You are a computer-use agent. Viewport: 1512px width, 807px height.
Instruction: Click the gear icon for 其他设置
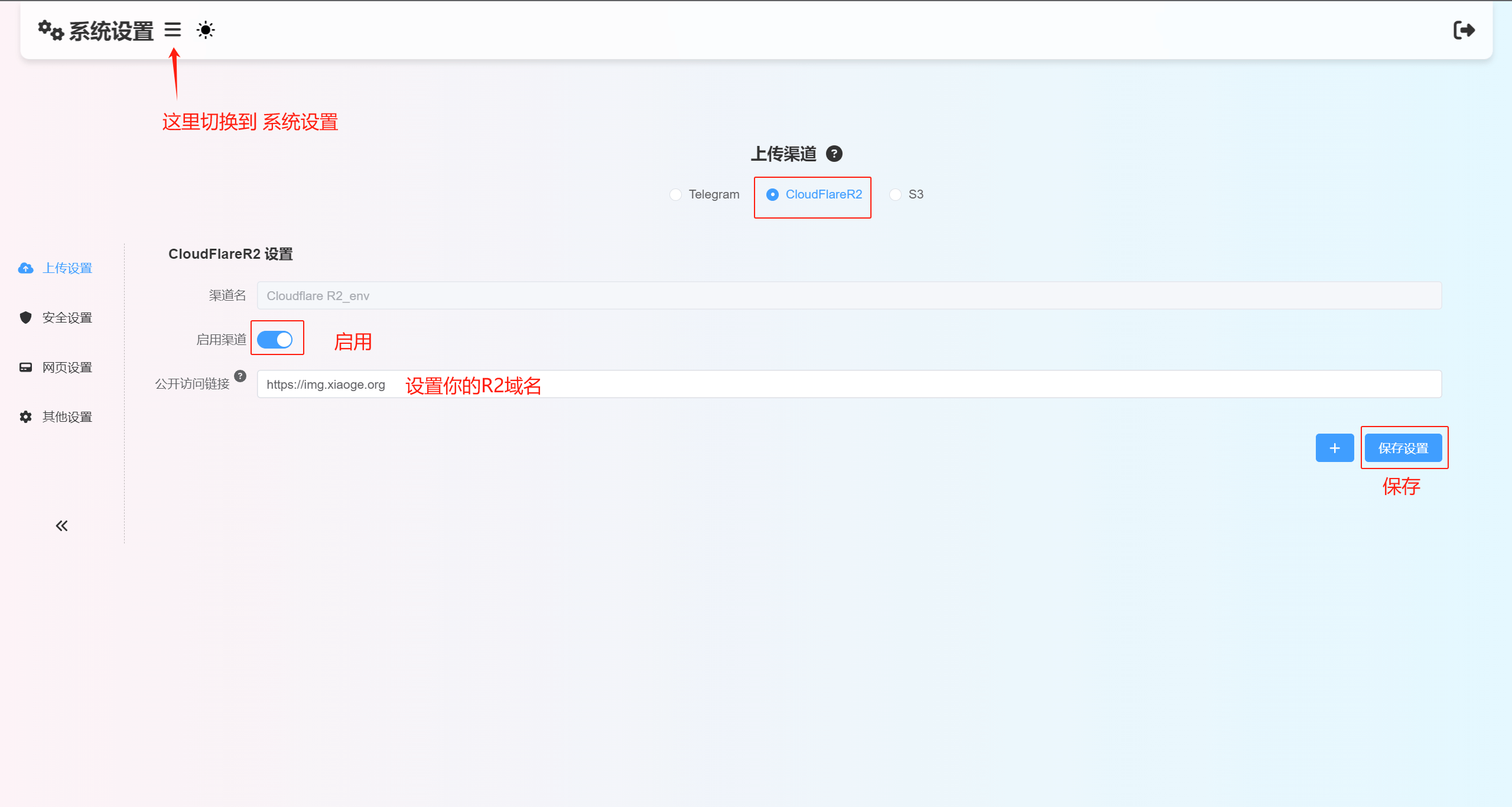click(x=25, y=416)
